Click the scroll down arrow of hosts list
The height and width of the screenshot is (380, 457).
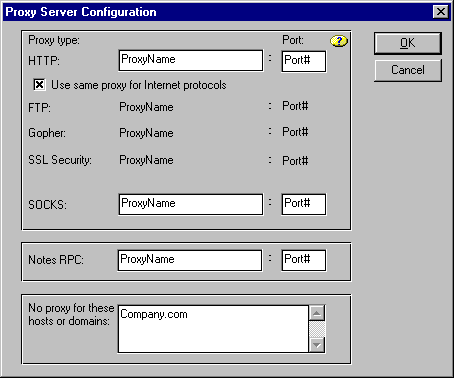317,345
